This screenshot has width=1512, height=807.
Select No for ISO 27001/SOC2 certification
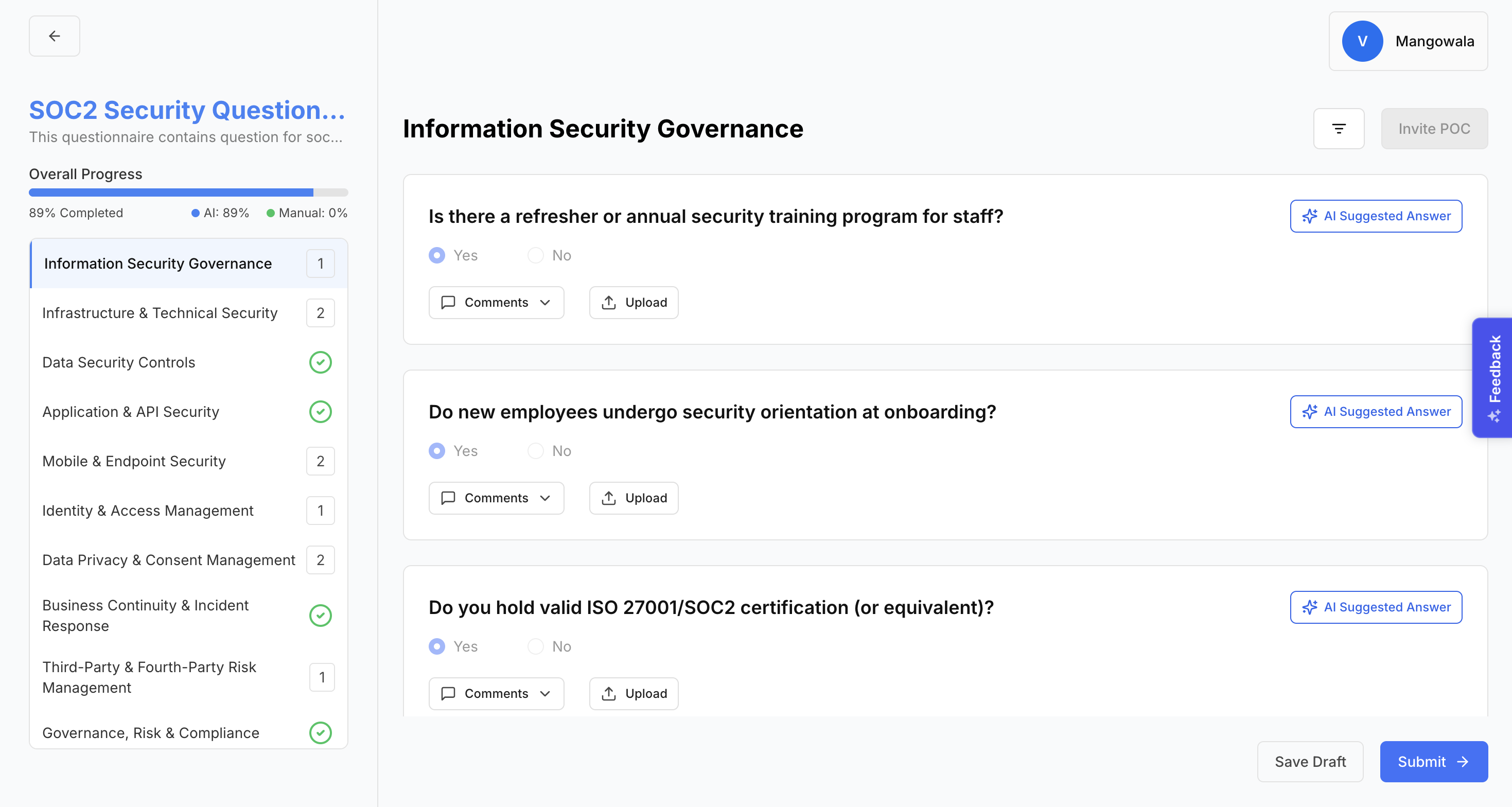coord(535,646)
